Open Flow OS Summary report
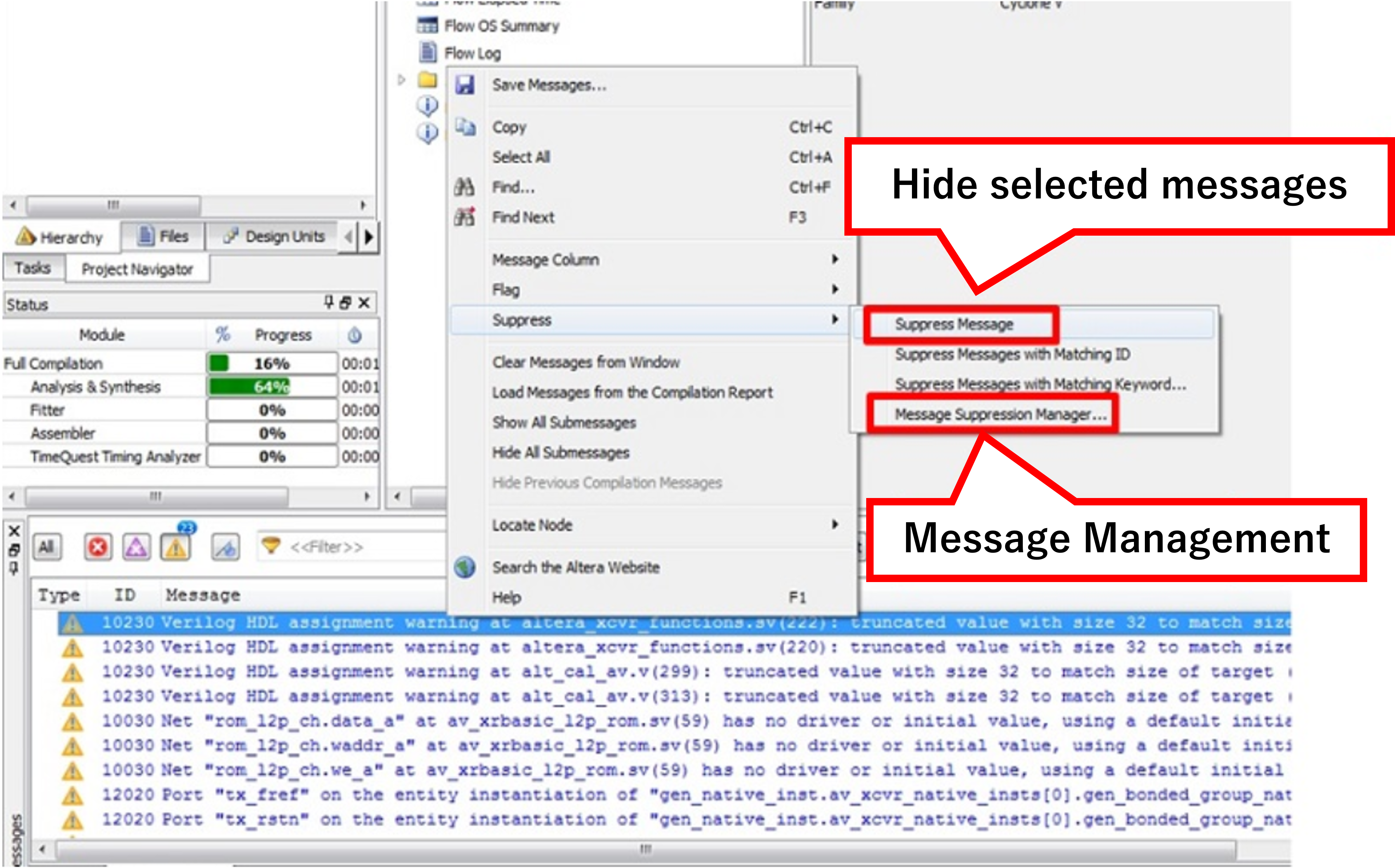 point(501,26)
